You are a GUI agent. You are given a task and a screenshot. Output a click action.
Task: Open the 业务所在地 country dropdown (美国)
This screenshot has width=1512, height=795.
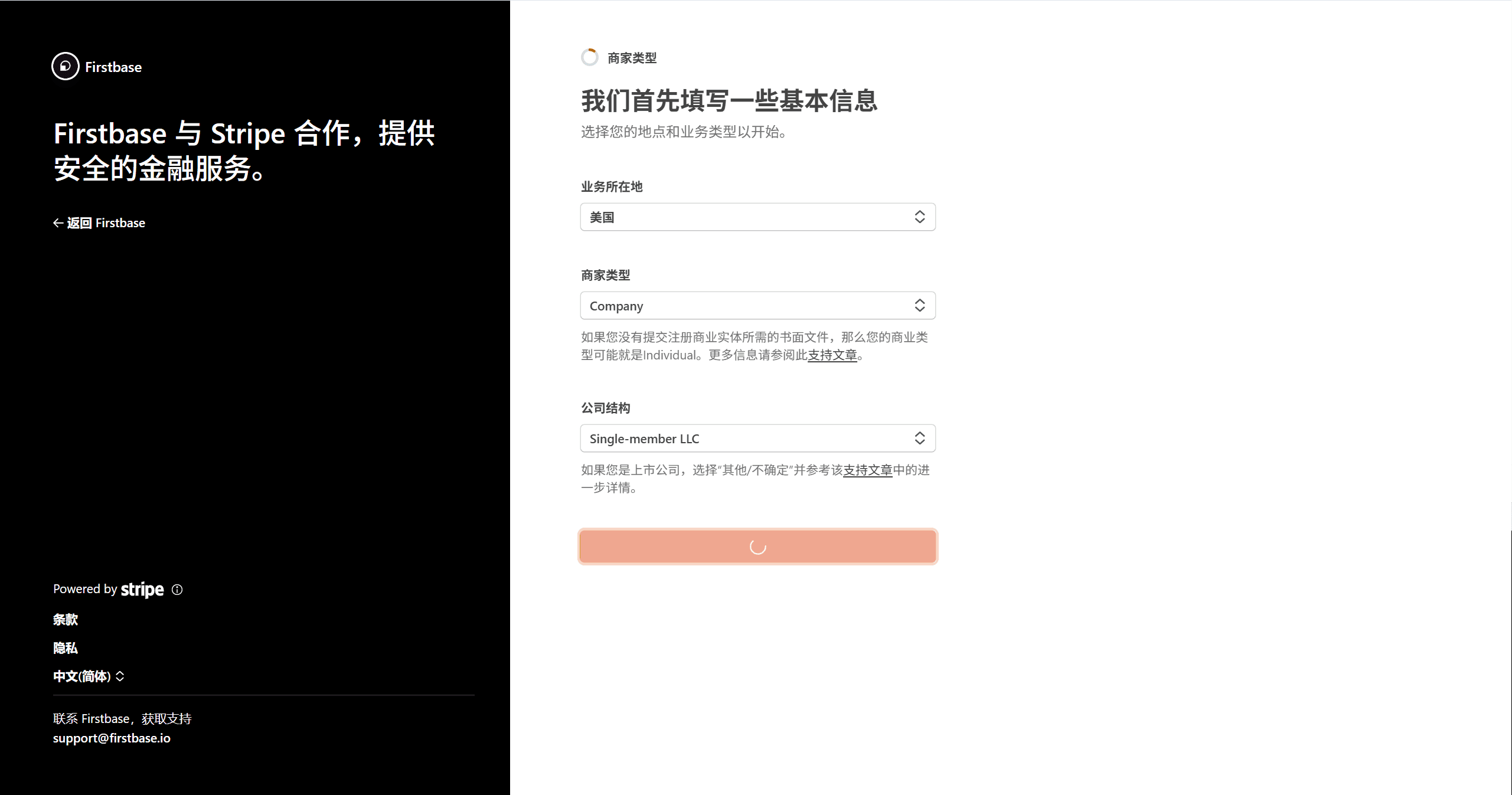(757, 217)
